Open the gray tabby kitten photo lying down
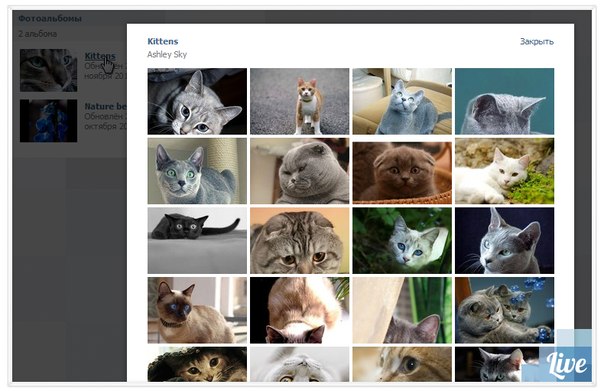Image resolution: width=604 pixels, height=391 pixels. [x=197, y=101]
